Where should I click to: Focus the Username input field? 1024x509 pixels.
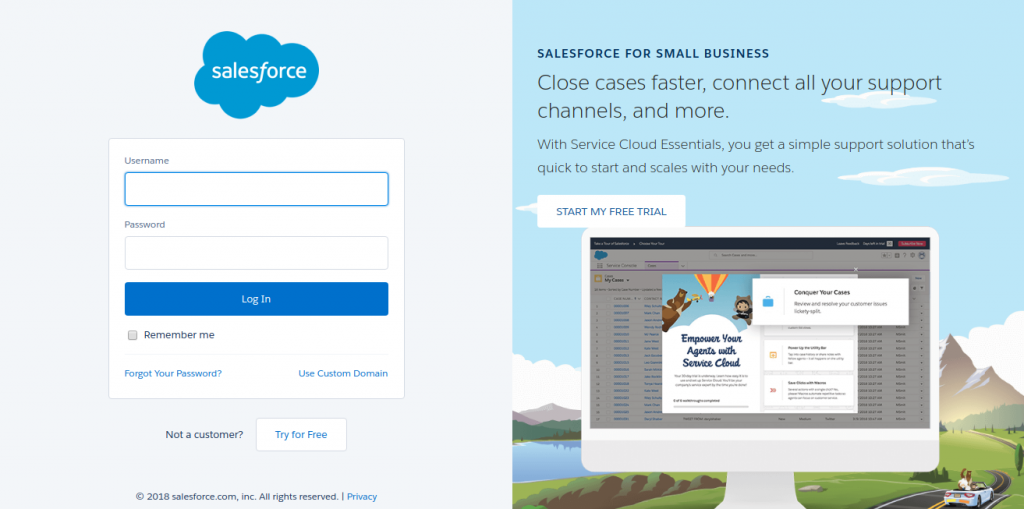pos(256,189)
